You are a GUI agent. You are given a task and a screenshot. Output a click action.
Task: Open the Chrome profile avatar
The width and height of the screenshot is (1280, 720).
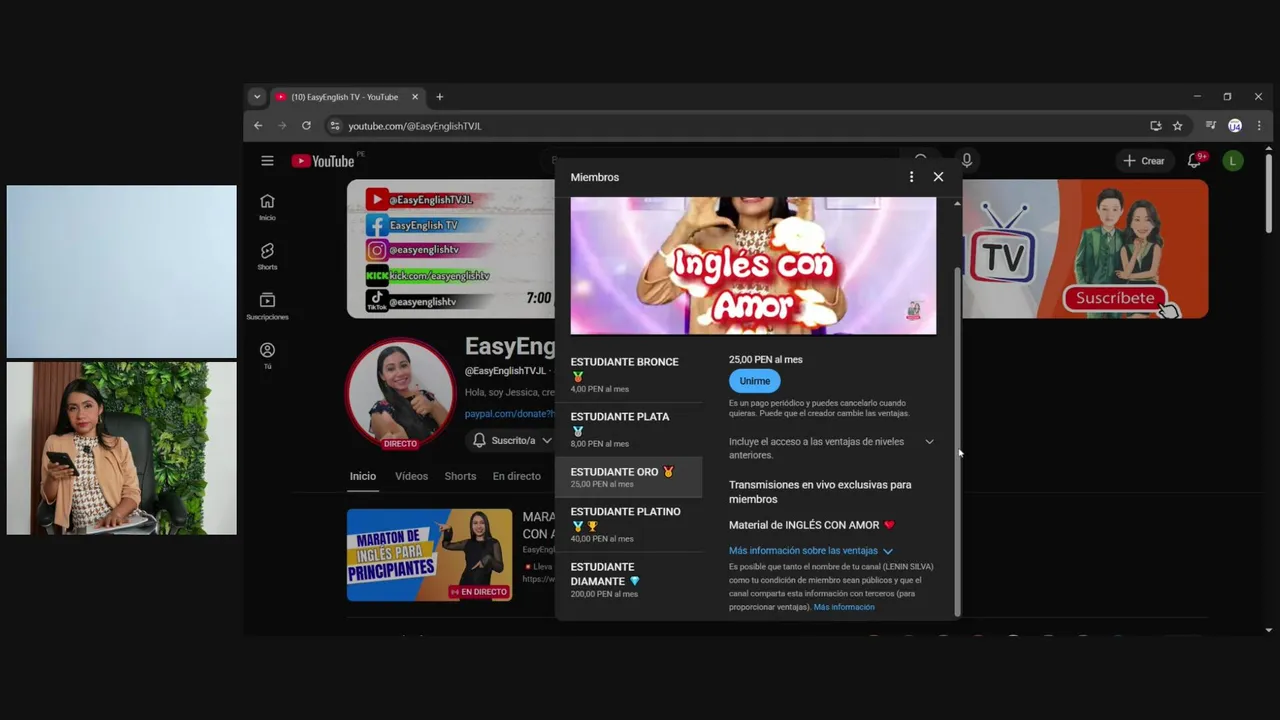point(1235,126)
